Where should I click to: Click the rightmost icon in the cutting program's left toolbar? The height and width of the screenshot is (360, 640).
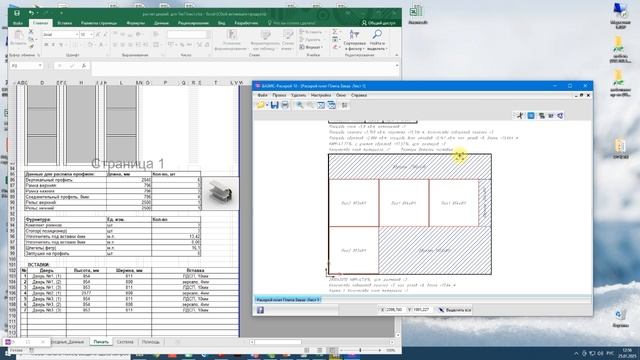[344, 105]
